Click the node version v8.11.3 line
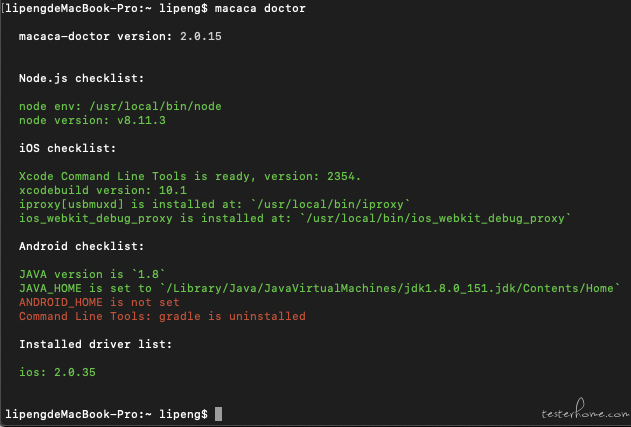Viewport: 631px width, 427px height. (92, 120)
